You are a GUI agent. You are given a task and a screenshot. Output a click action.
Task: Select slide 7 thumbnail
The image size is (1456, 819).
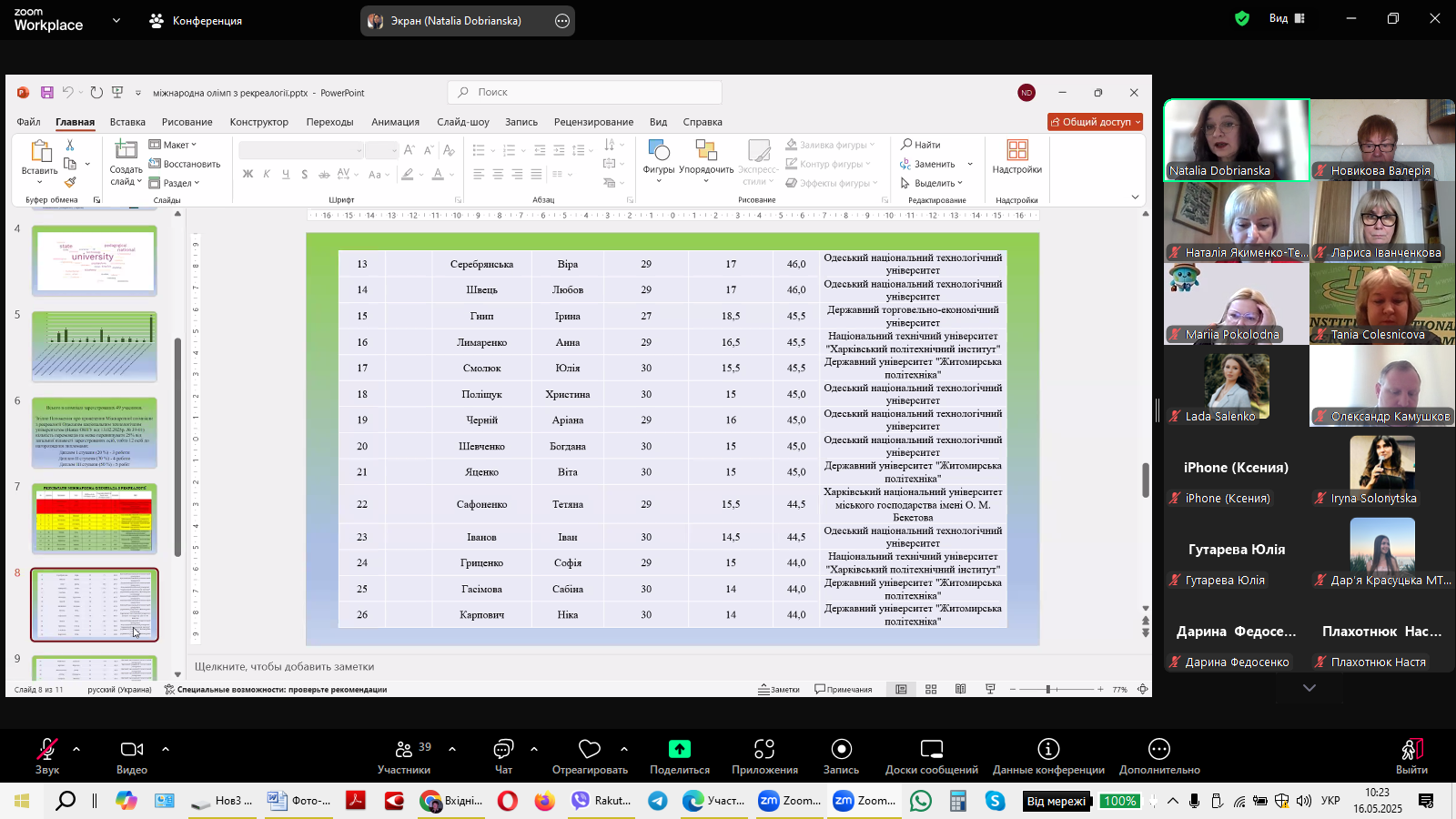[x=95, y=519]
